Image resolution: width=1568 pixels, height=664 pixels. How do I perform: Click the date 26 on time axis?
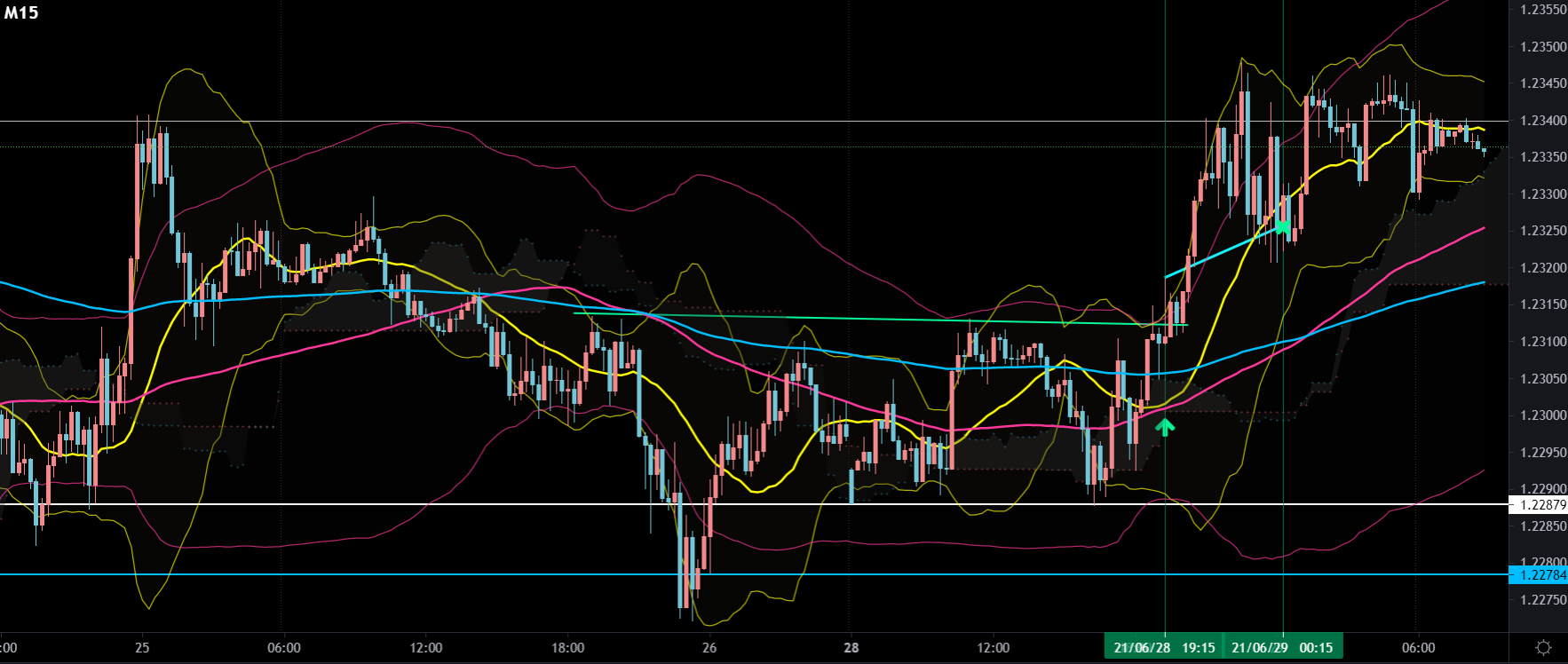709,647
